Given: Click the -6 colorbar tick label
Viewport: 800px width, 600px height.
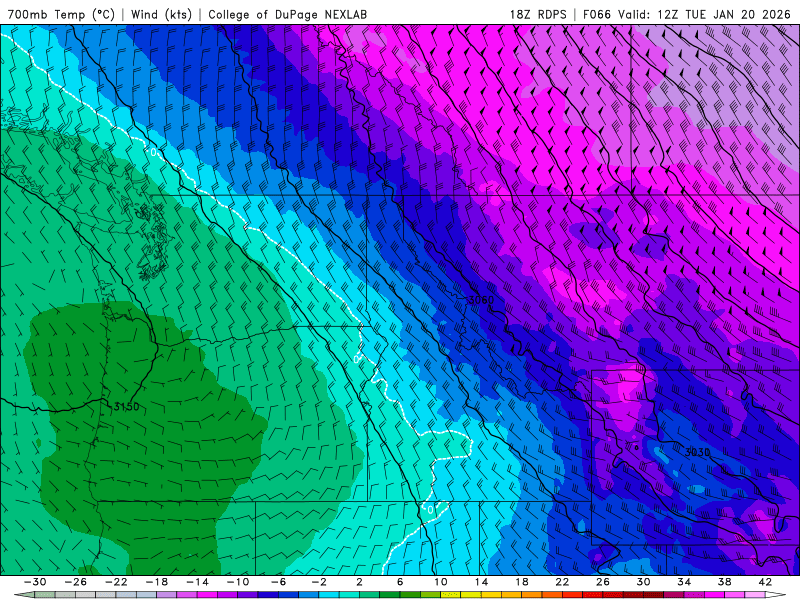Looking at the screenshot, I should pos(279,582).
